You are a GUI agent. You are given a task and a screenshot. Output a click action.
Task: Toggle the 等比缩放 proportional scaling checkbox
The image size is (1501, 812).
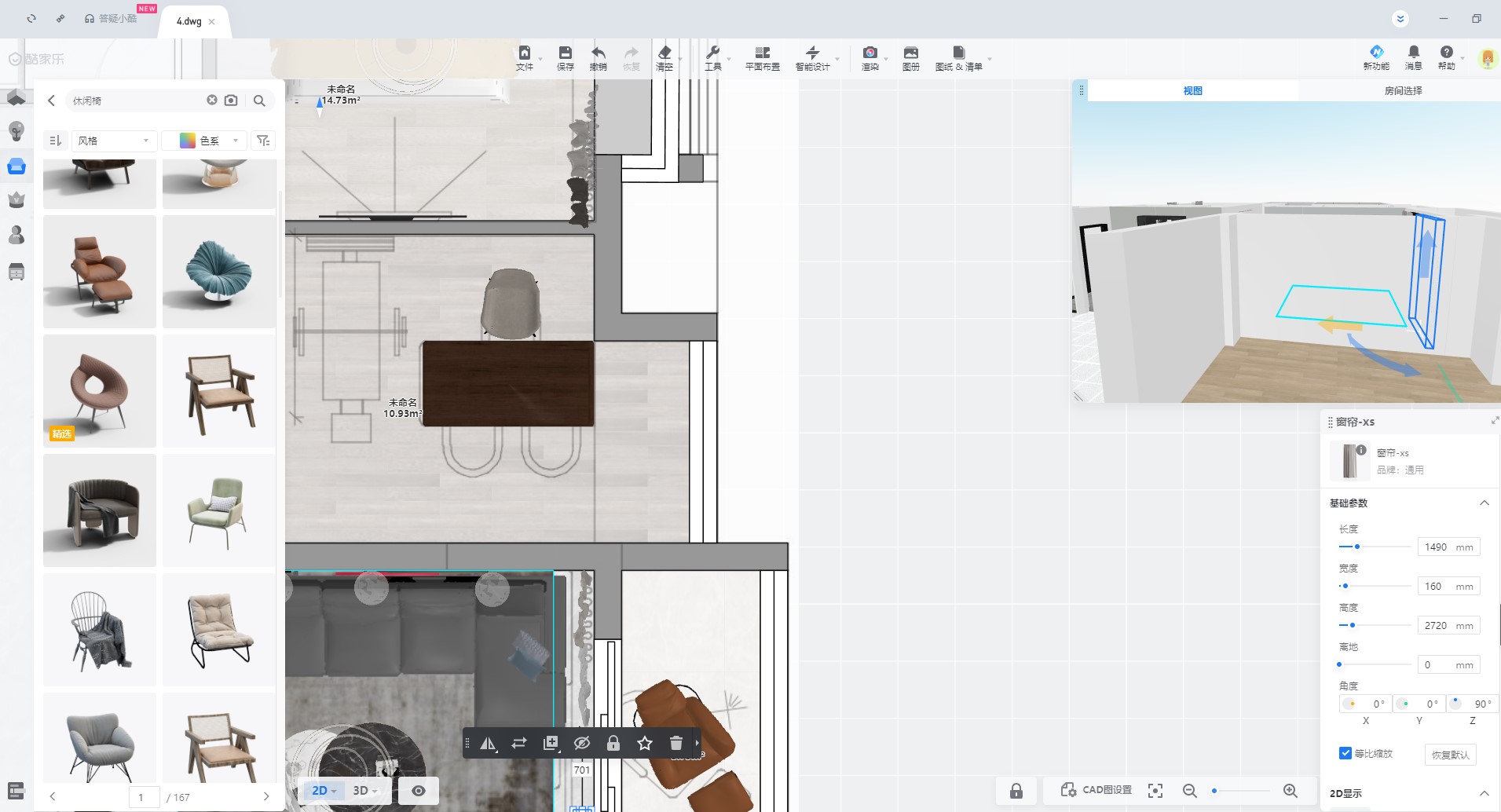(1345, 753)
